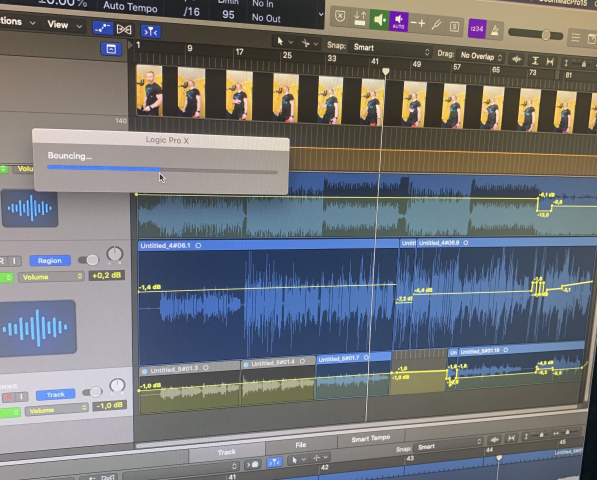
Task: Open the green selector beside +0,2 dB Volume
Action: [x=6, y=277]
